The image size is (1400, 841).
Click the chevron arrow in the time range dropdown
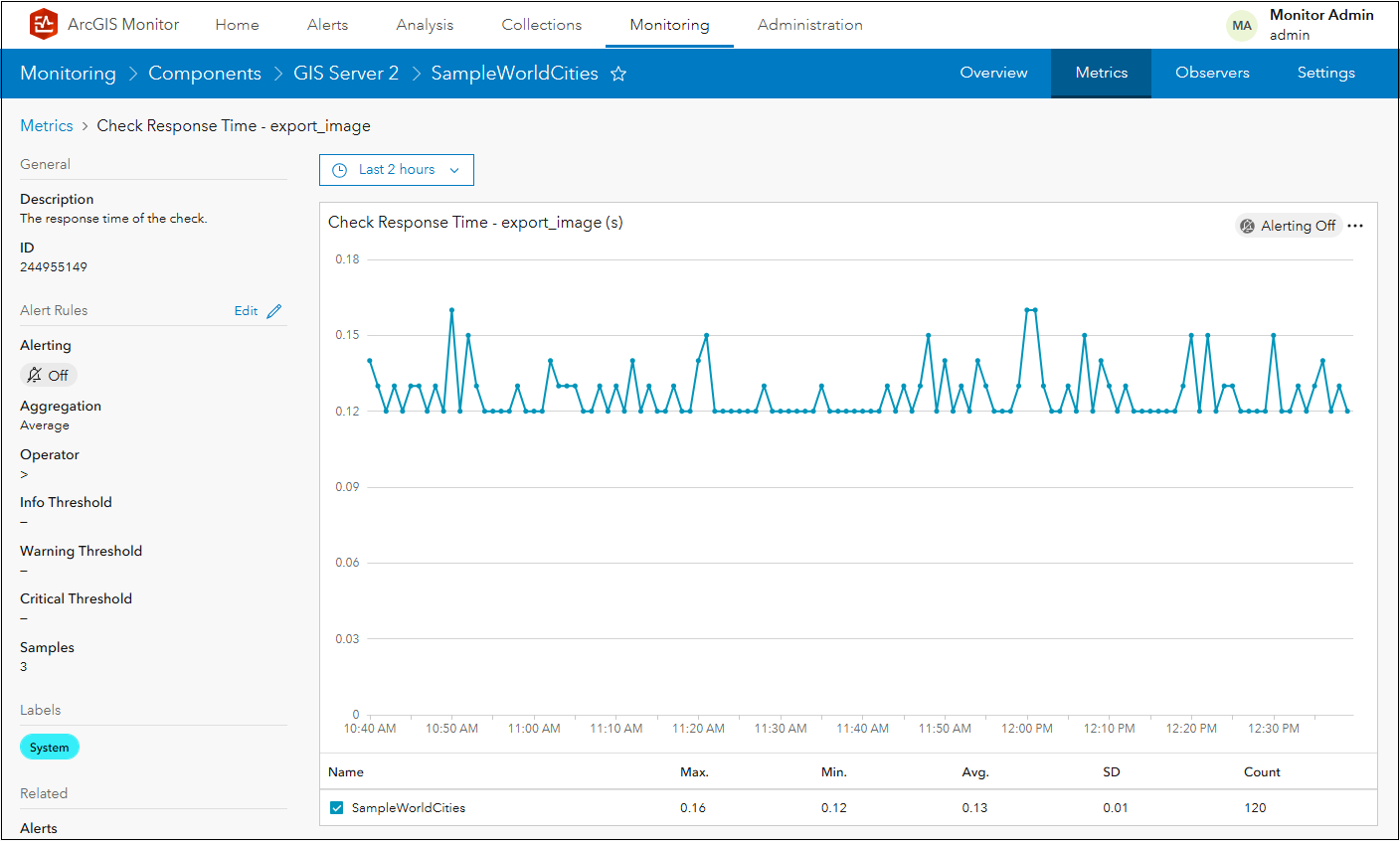454,170
